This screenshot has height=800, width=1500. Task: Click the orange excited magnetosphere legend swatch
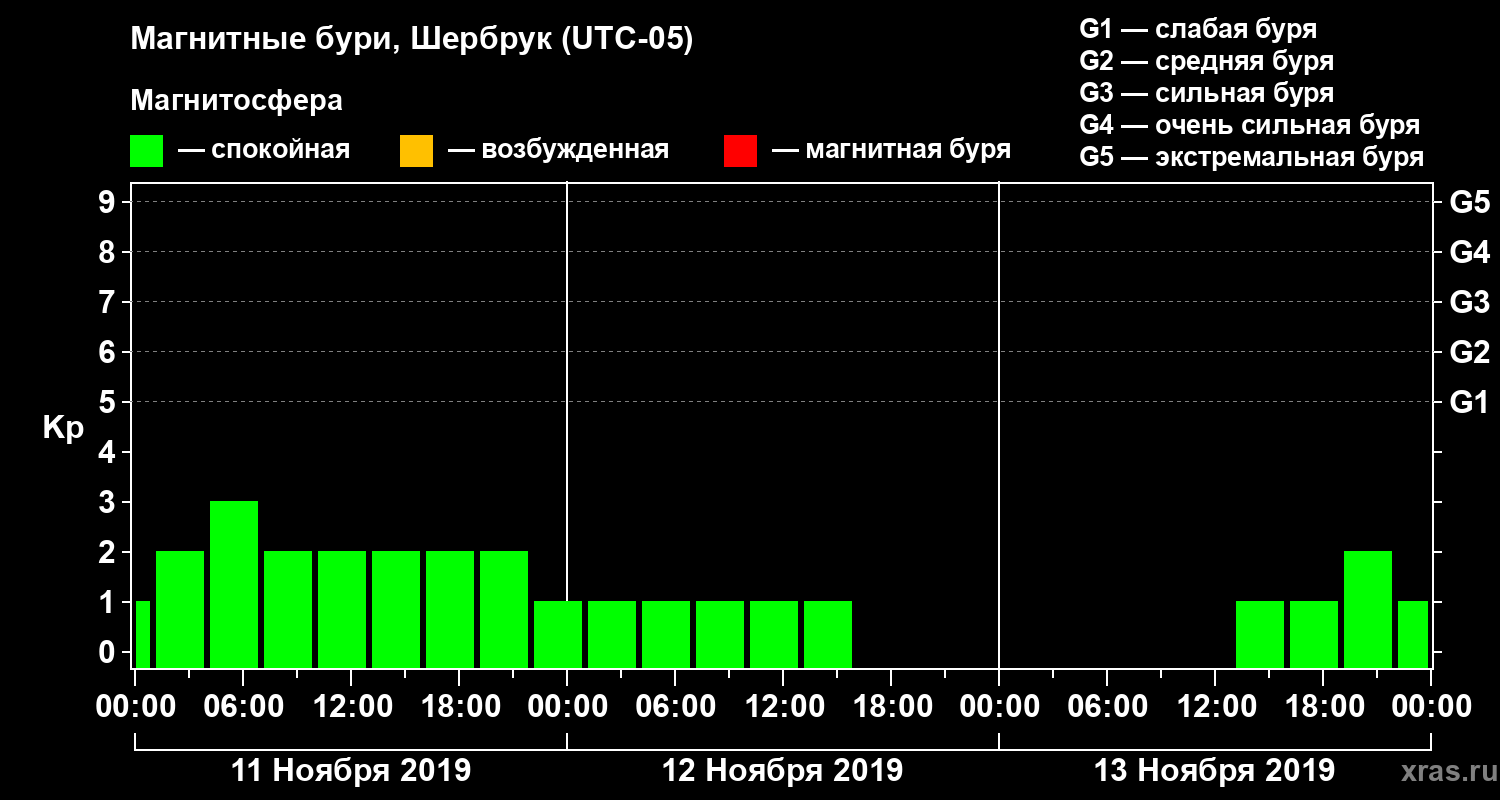pos(416,151)
